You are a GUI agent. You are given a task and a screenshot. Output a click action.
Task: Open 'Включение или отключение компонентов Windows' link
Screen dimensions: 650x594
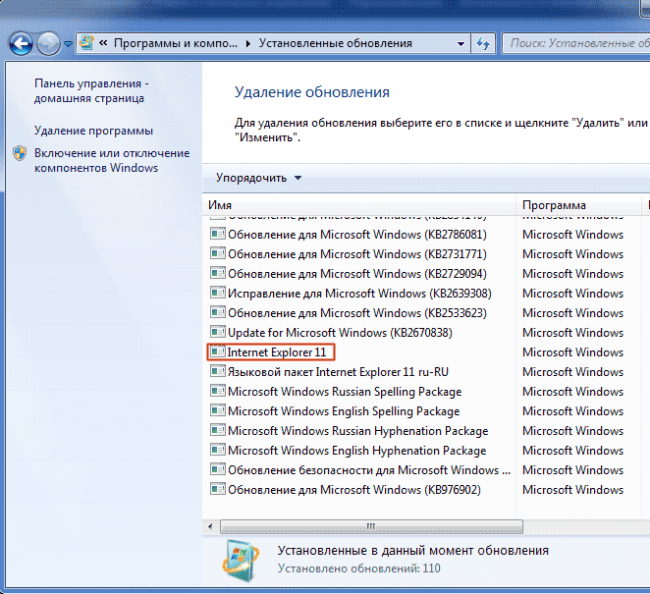(112, 160)
